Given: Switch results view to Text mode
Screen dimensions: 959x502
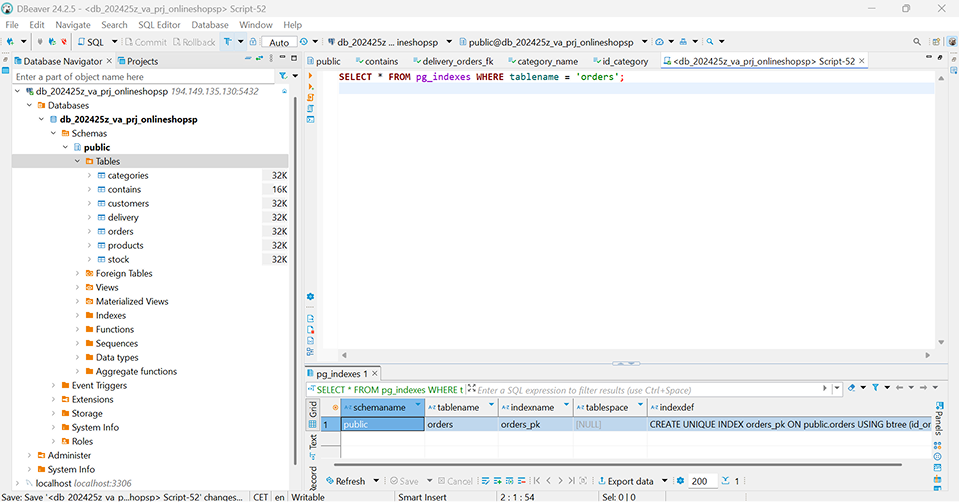Looking at the screenshot, I should click(312, 440).
